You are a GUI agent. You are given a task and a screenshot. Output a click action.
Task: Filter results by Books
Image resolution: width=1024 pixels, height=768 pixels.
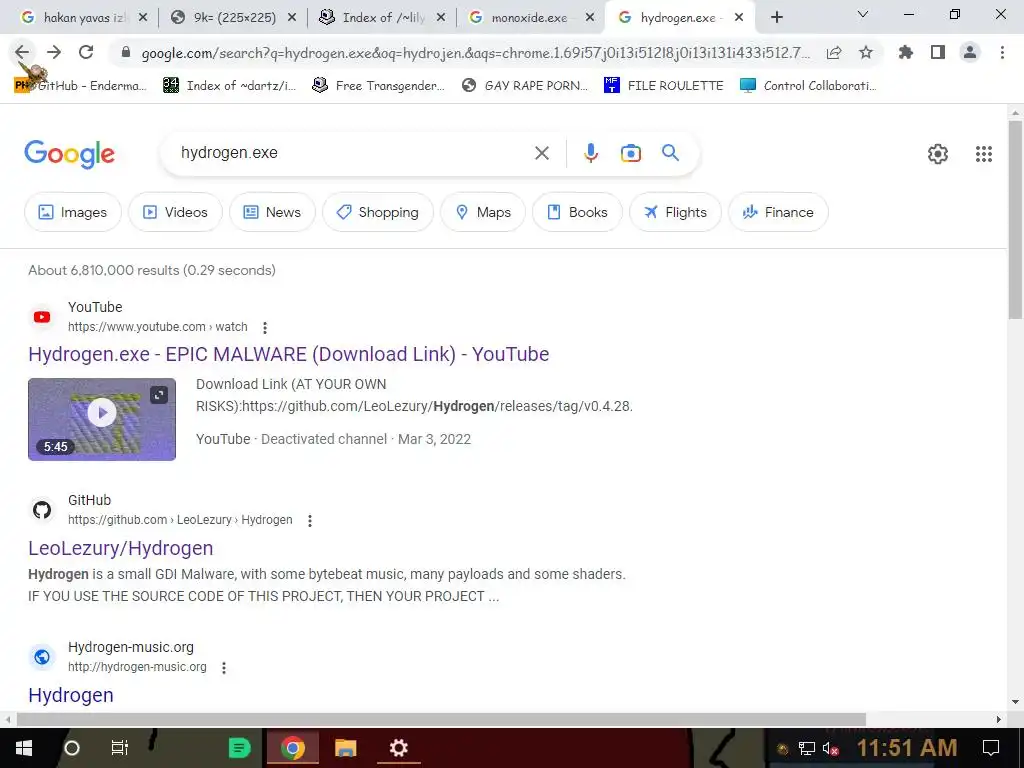[577, 212]
